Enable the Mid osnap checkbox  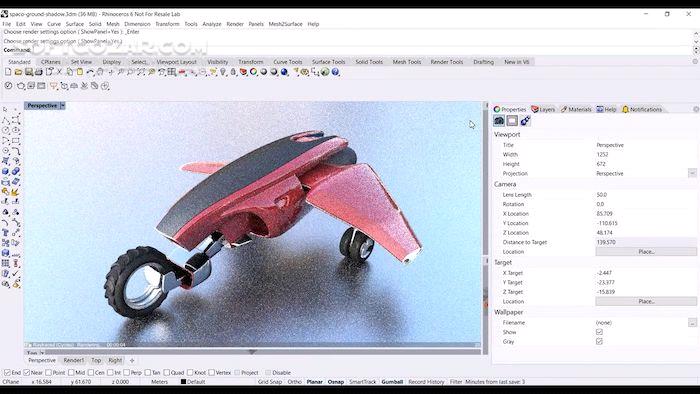tap(71, 373)
